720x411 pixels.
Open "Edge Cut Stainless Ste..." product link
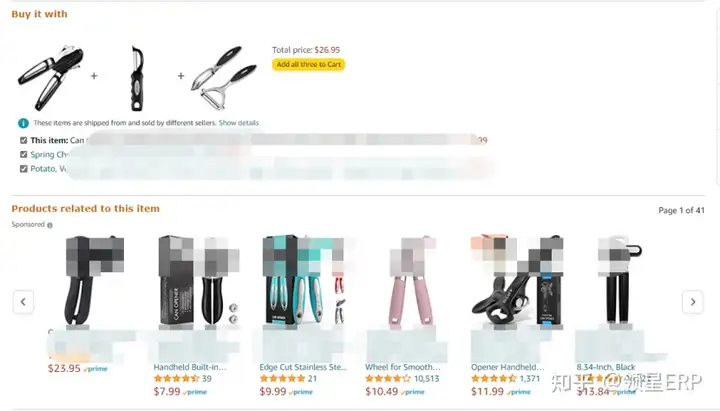(303, 367)
